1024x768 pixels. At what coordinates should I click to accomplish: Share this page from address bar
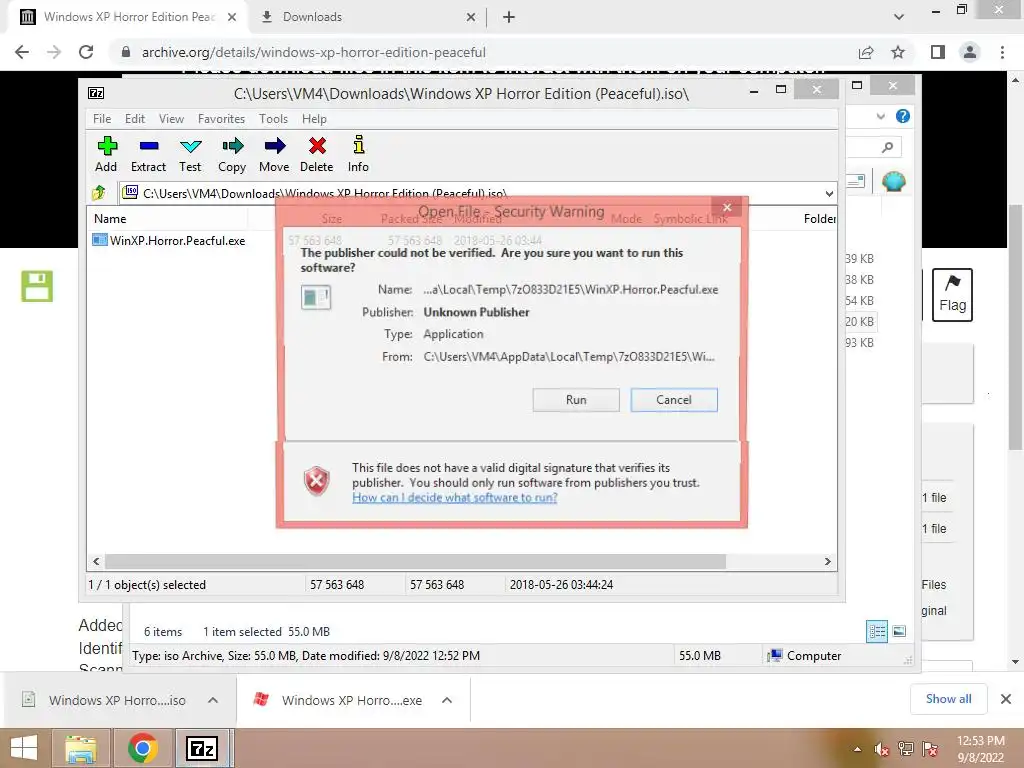[x=866, y=52]
